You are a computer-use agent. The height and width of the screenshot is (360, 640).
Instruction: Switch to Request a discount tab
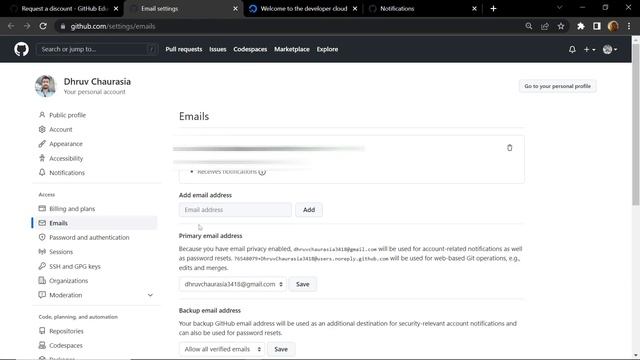pos(61,9)
